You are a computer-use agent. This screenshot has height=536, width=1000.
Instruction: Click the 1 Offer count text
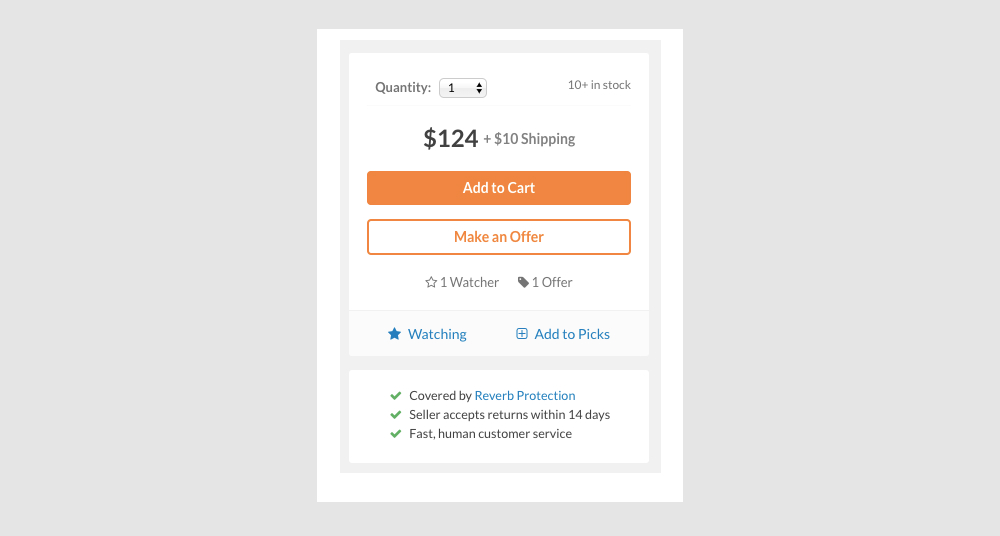click(x=552, y=283)
